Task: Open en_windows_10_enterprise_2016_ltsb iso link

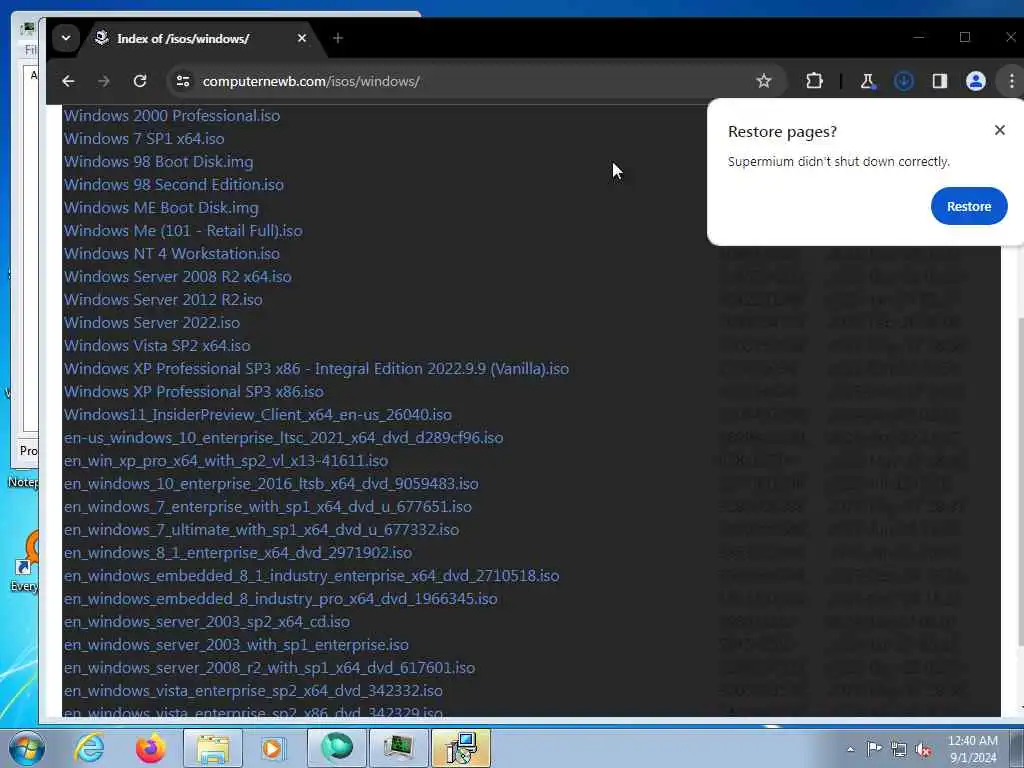Action: point(271,483)
